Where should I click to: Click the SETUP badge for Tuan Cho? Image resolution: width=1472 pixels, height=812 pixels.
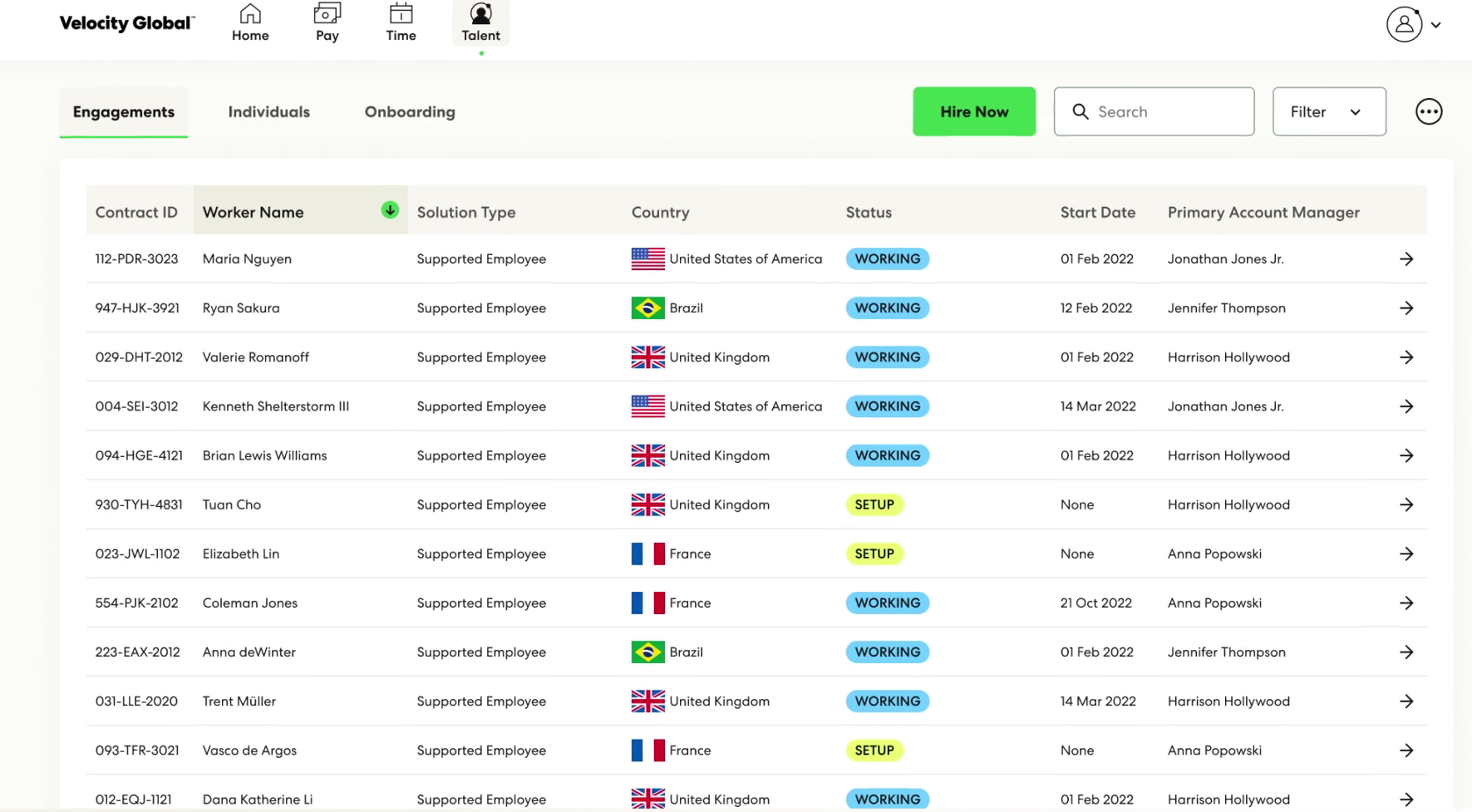tap(874, 504)
